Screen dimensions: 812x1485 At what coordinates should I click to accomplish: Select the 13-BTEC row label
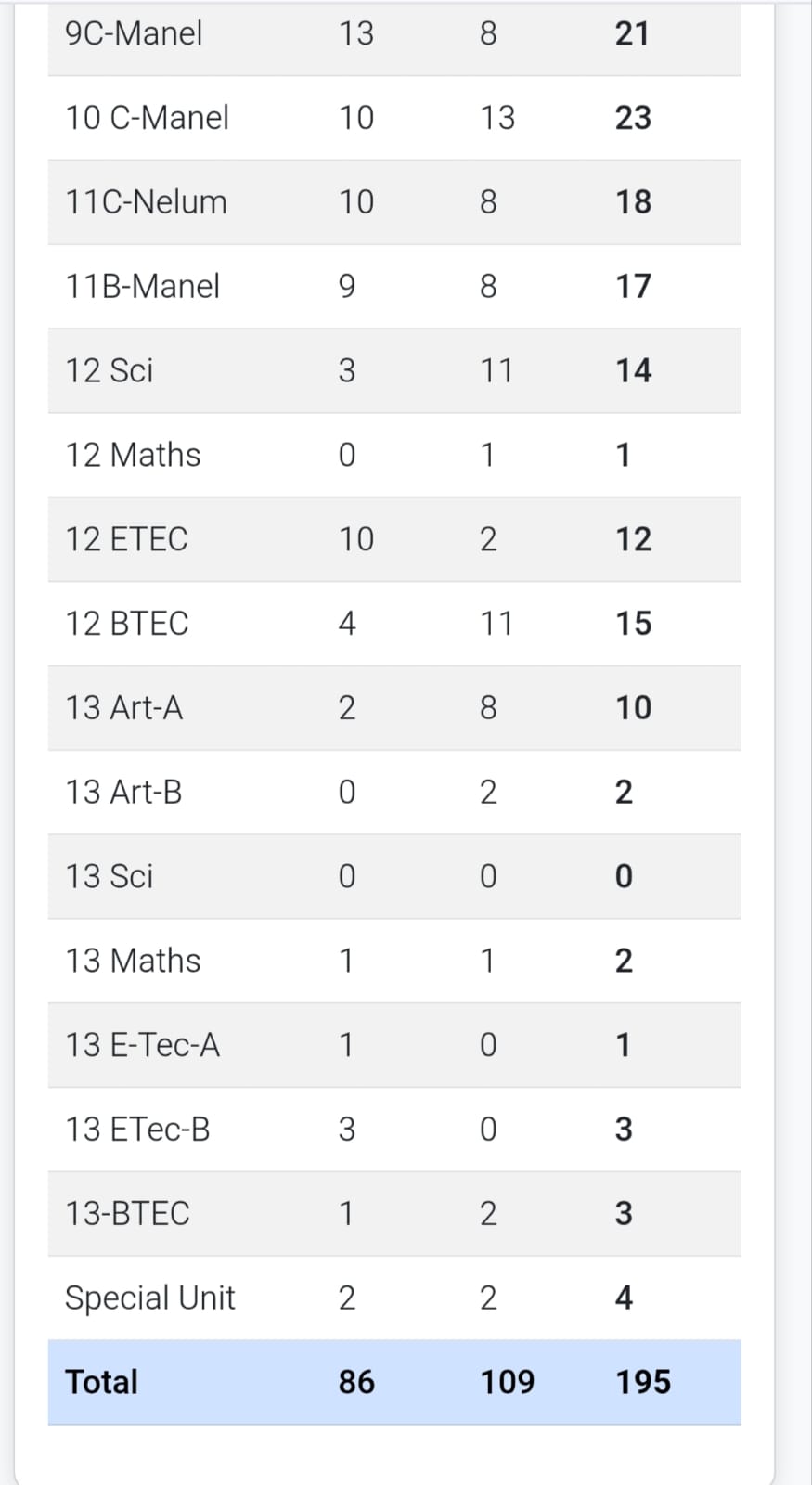(x=127, y=1214)
